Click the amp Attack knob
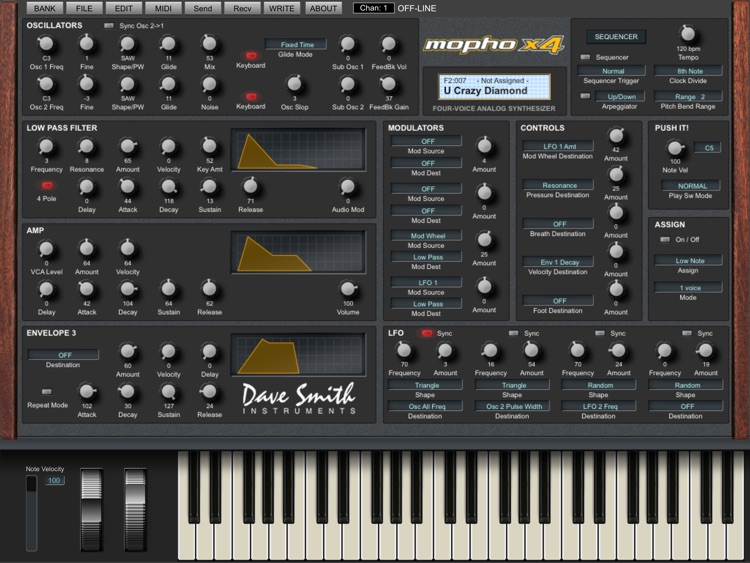750x563 pixels. [87, 289]
